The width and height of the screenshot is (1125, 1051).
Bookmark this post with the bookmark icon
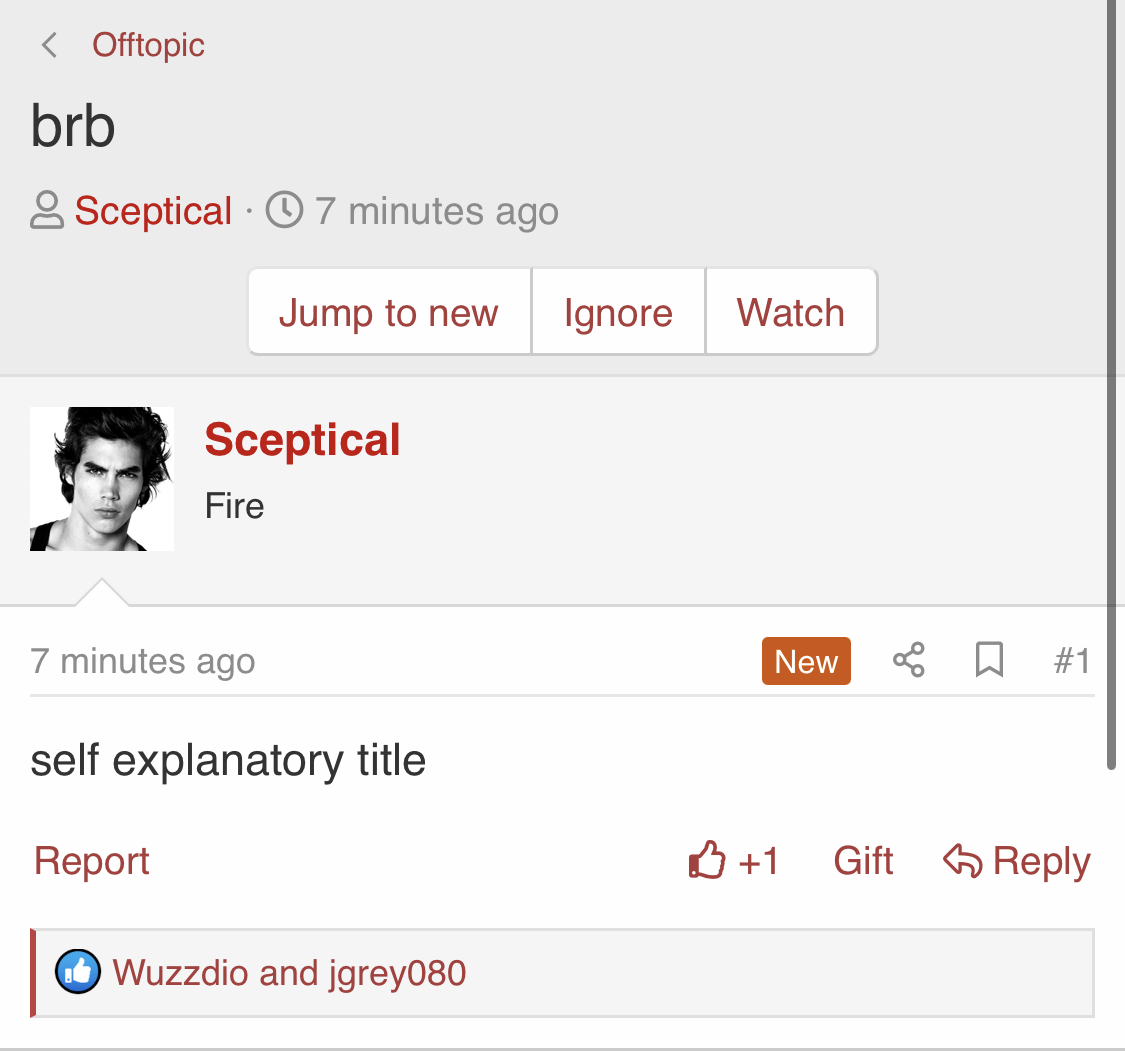coord(989,661)
